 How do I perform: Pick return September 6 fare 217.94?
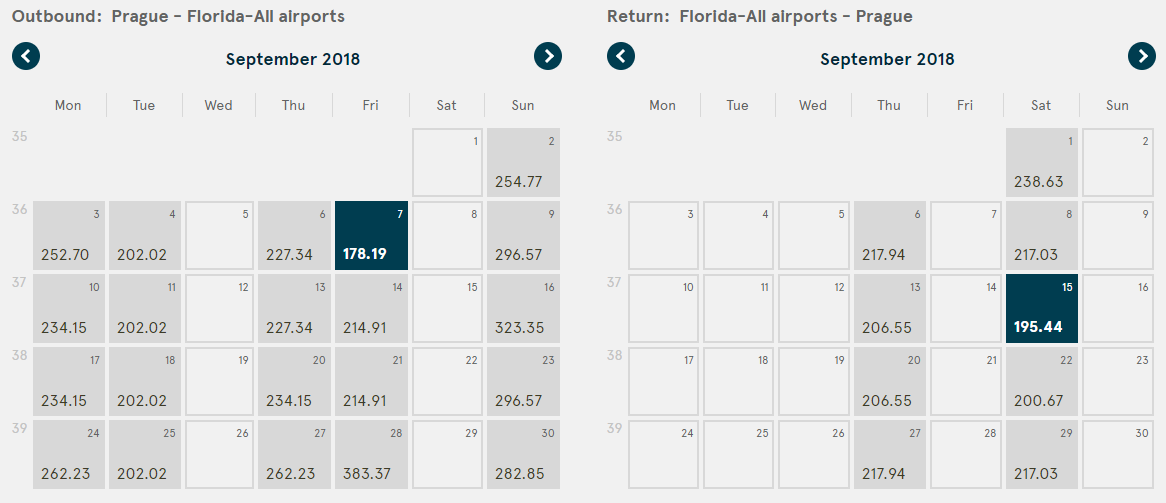[x=890, y=236]
